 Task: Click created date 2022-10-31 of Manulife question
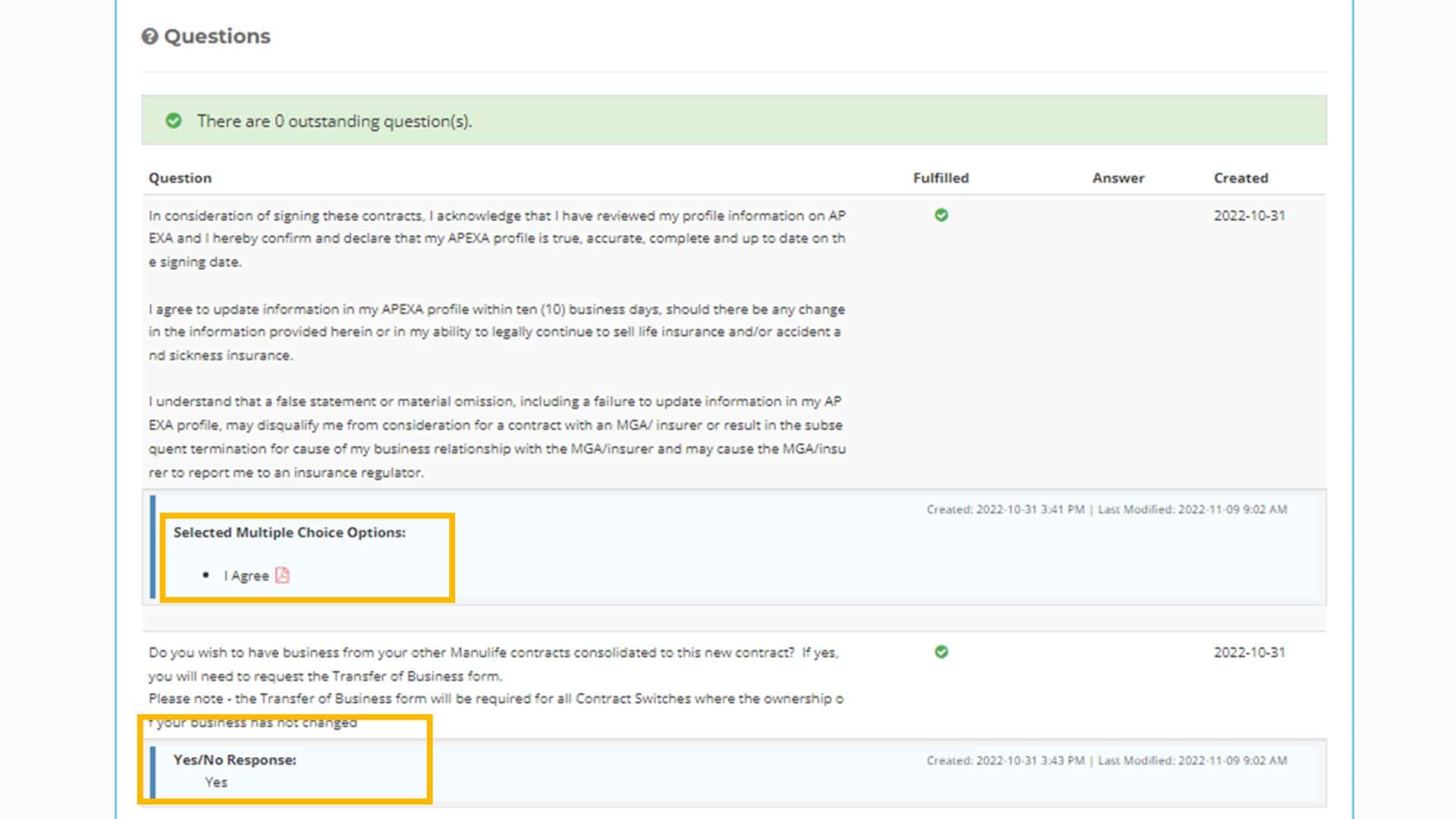point(1249,652)
